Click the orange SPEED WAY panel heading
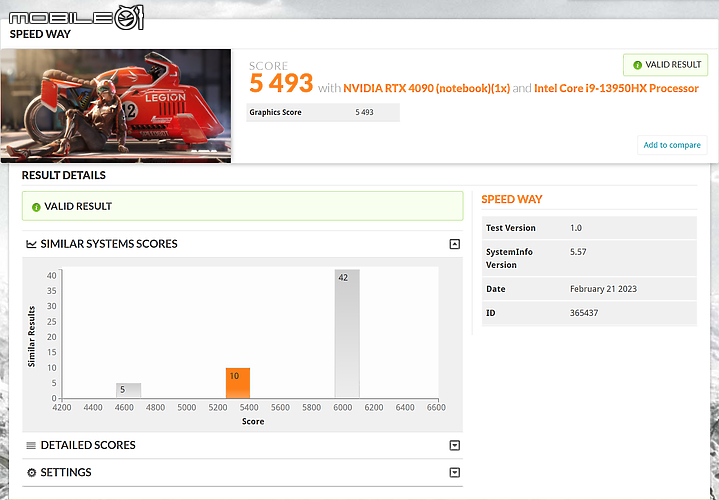This screenshot has width=719, height=500. tap(512, 200)
